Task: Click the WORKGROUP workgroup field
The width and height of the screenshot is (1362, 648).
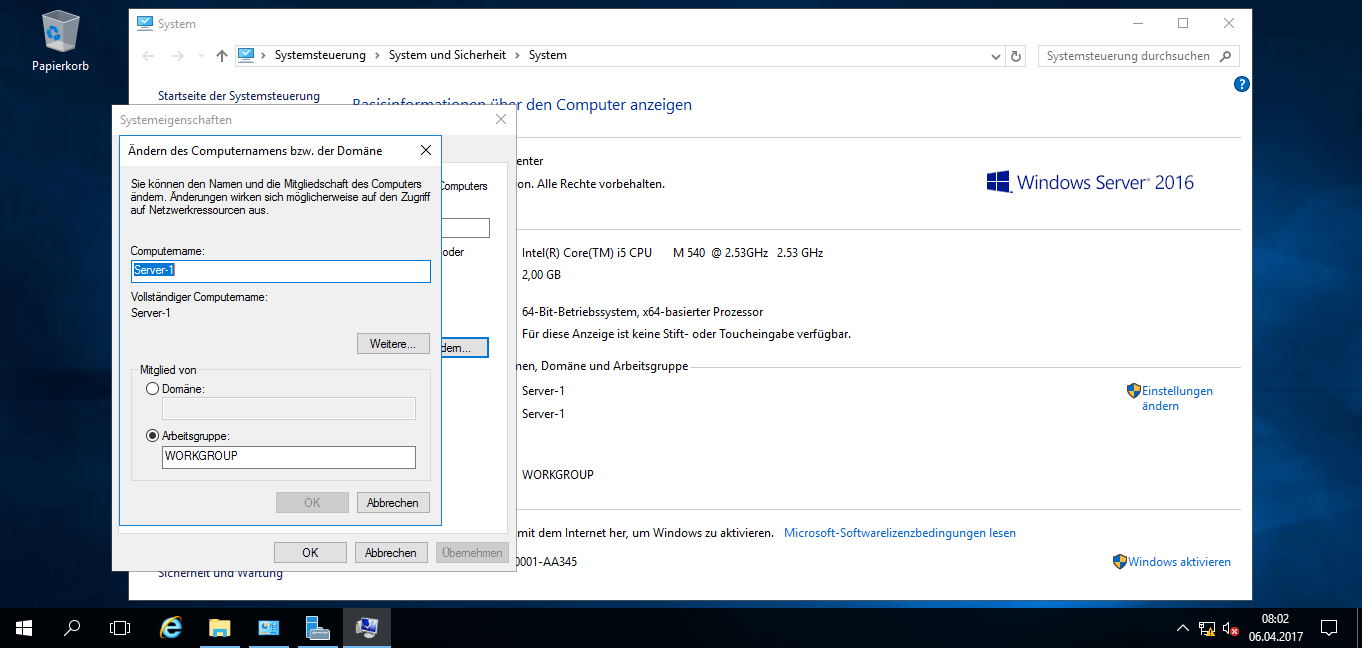Action: (x=289, y=457)
